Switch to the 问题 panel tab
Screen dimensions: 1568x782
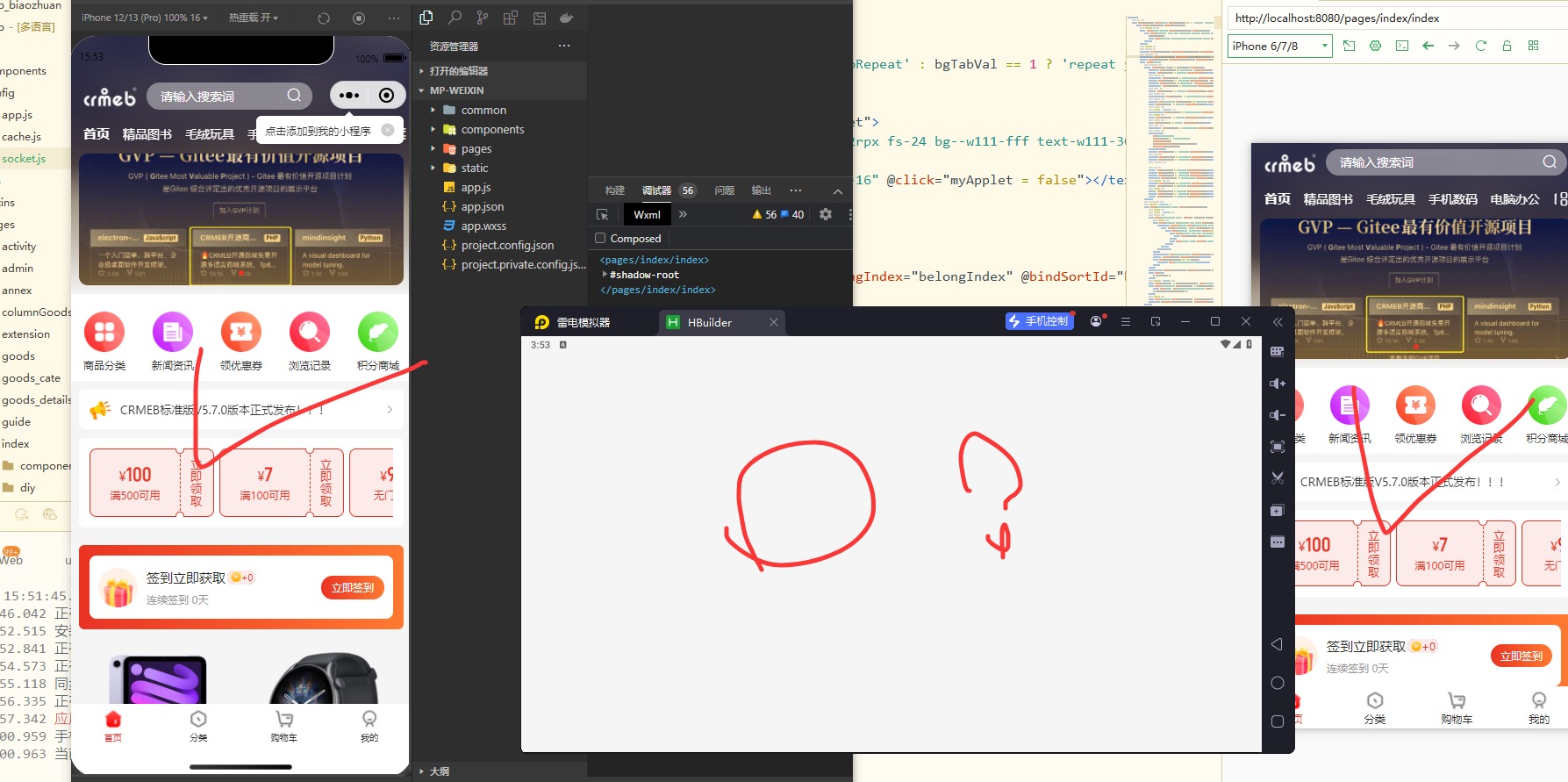point(724,190)
